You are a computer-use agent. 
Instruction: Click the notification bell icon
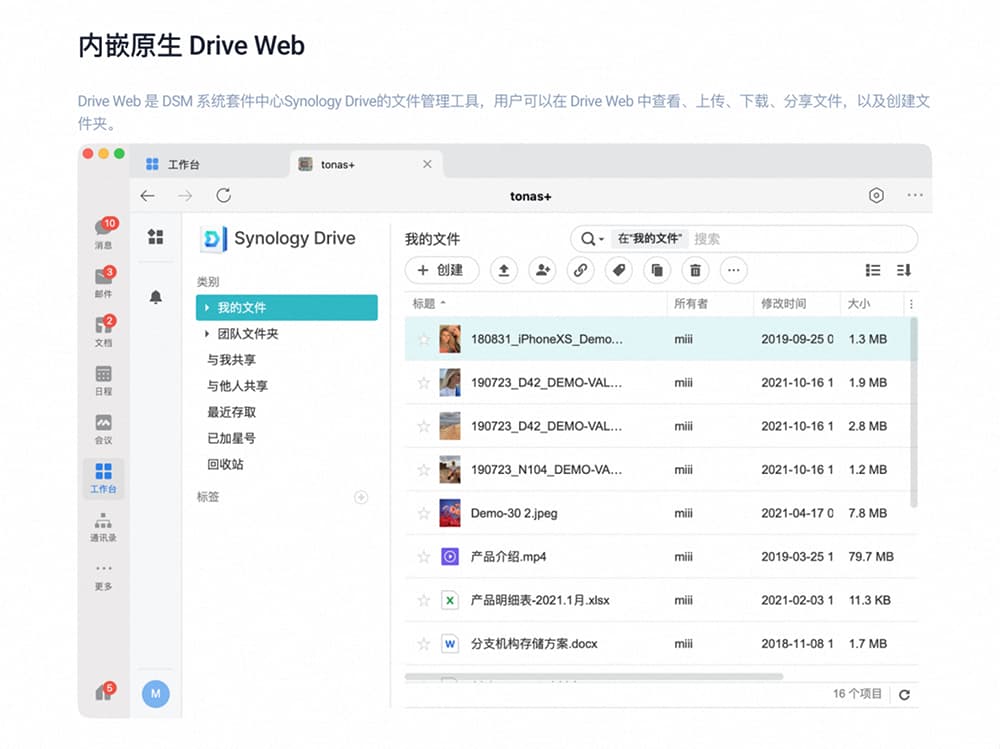(156, 297)
